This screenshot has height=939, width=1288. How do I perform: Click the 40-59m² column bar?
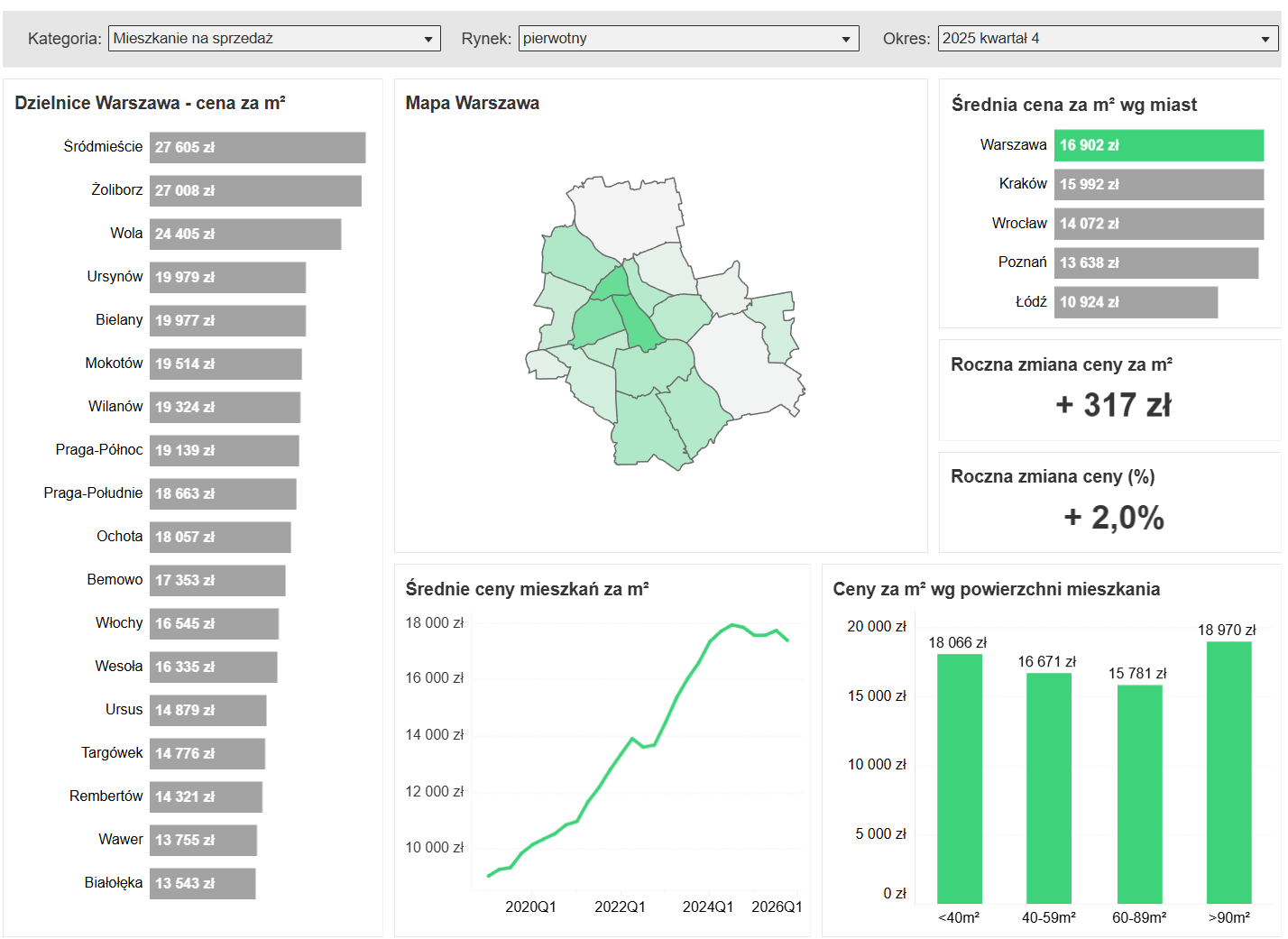coord(1048,787)
